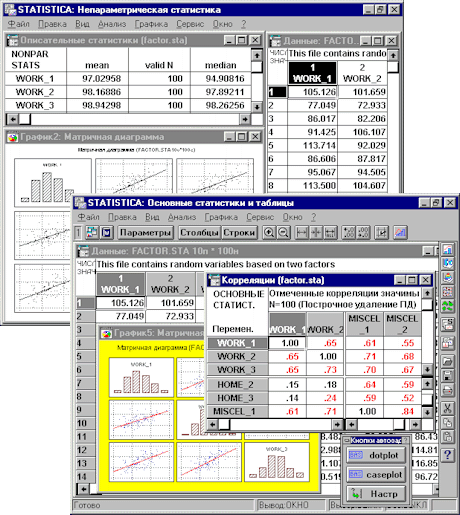Click the printer icon in right toolbar
The height and width of the screenshot is (515, 460).
coord(448,389)
